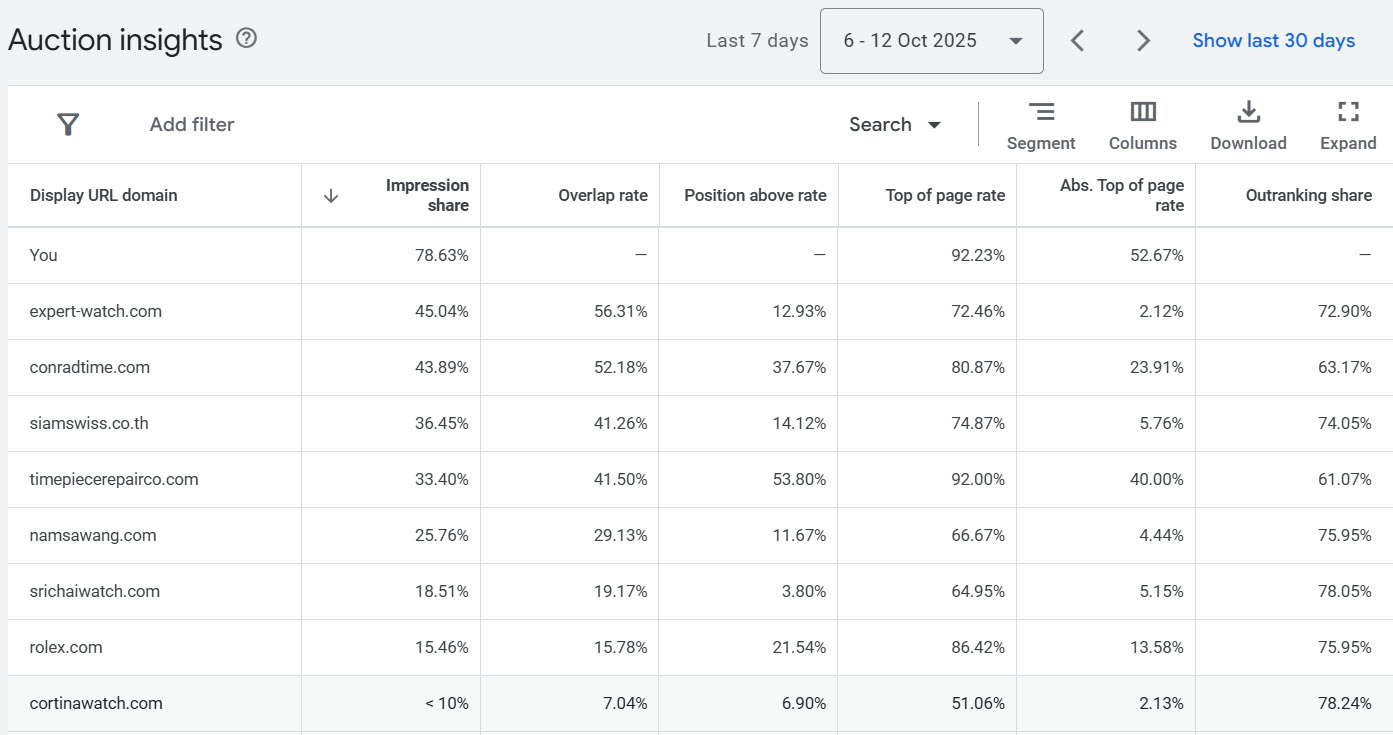Open the 6 - 12 Oct 2025 date picker
The width and height of the screenshot is (1393, 735).
click(x=931, y=41)
